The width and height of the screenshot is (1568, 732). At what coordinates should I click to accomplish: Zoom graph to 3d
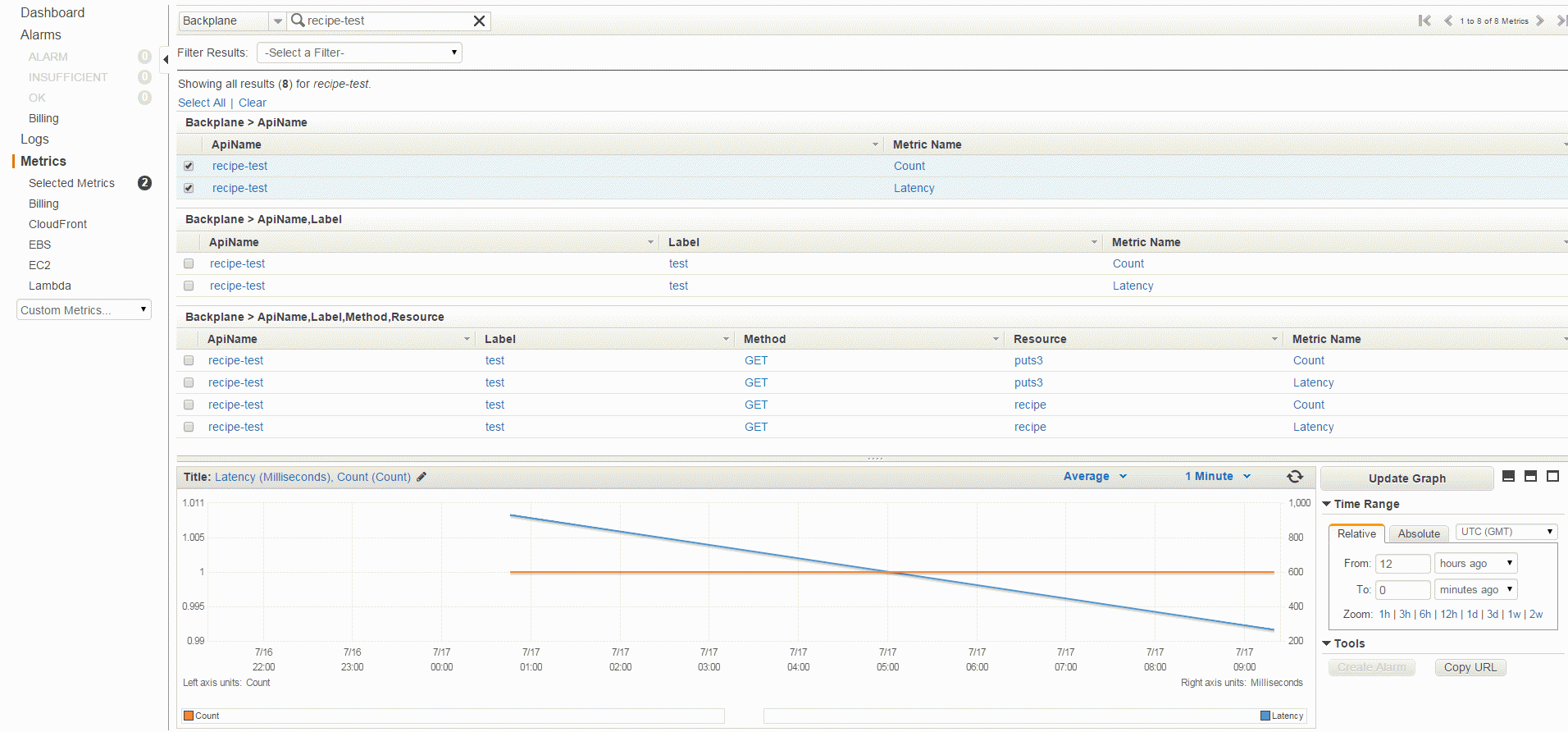(1493, 614)
